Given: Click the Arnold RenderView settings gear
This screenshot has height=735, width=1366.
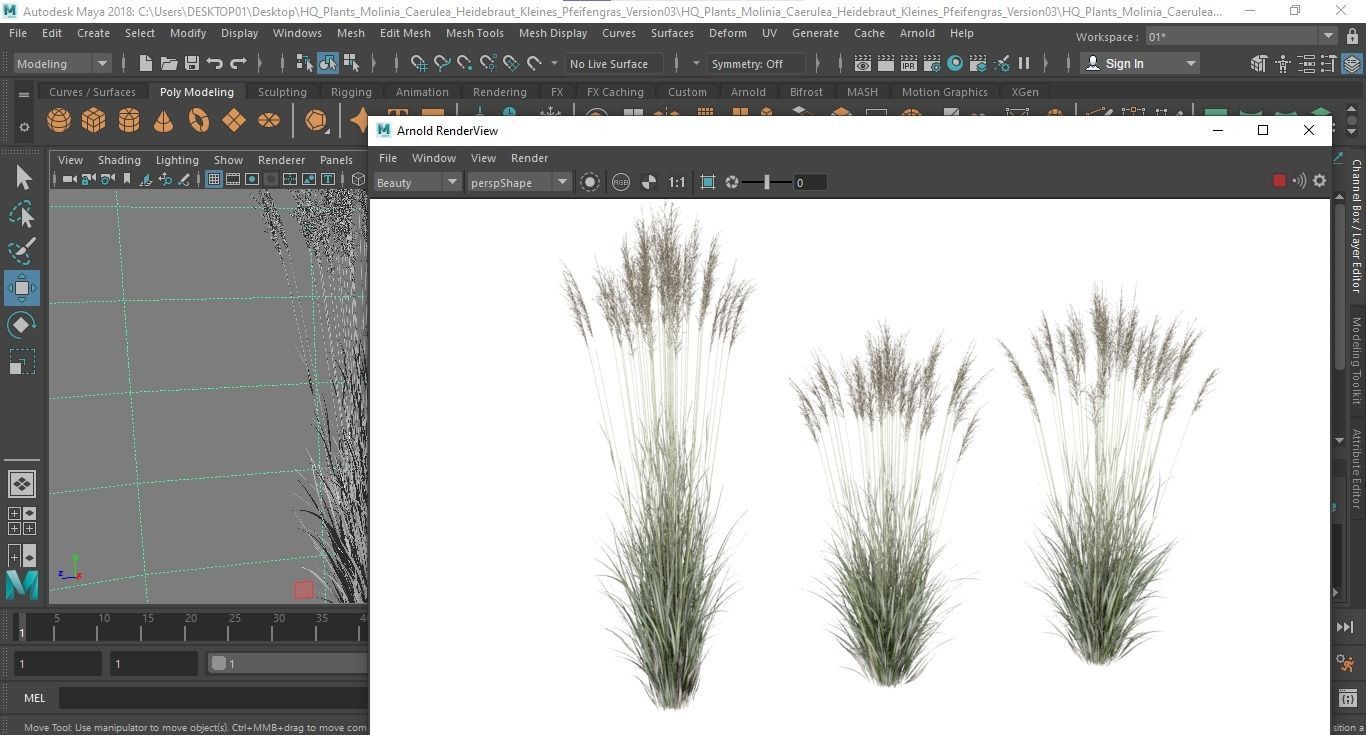Looking at the screenshot, I should 1320,181.
